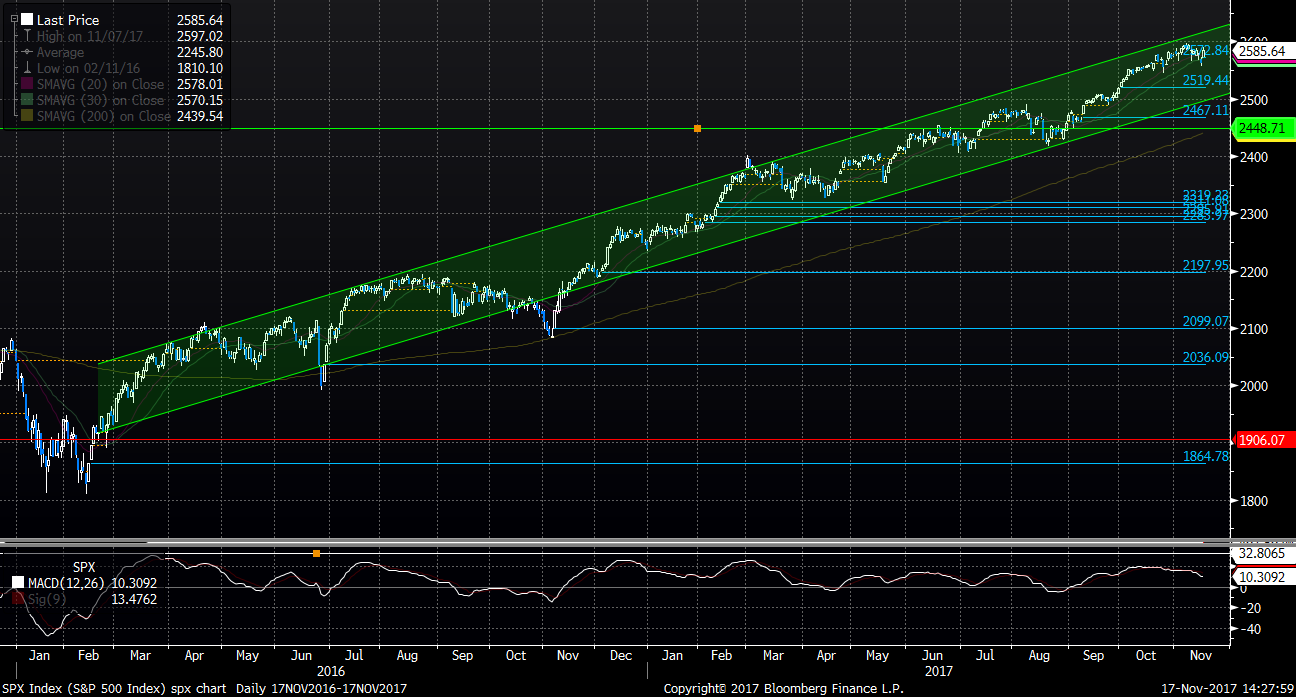The height and width of the screenshot is (697, 1296).
Task: Click the 2000 price axis label
Action: pyautogui.click(x=1254, y=386)
